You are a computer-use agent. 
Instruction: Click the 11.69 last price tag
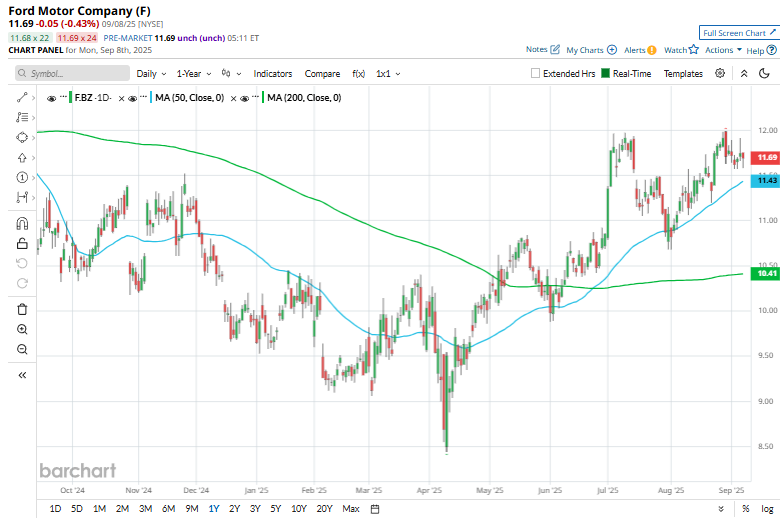pyautogui.click(x=766, y=157)
